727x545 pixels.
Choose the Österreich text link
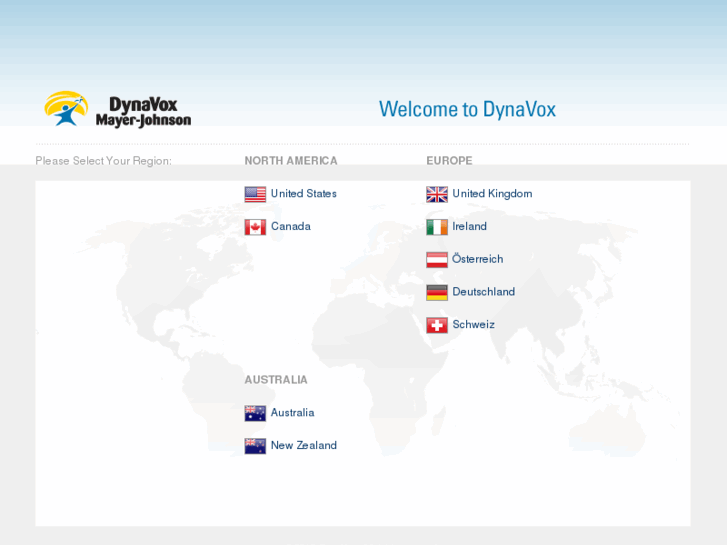pos(478,258)
